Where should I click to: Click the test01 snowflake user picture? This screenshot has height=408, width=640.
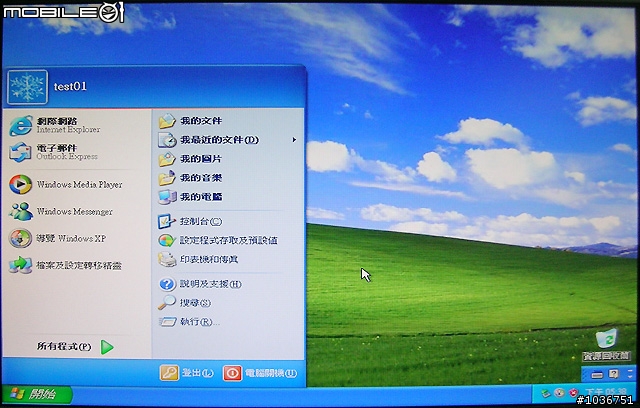[x=27, y=87]
